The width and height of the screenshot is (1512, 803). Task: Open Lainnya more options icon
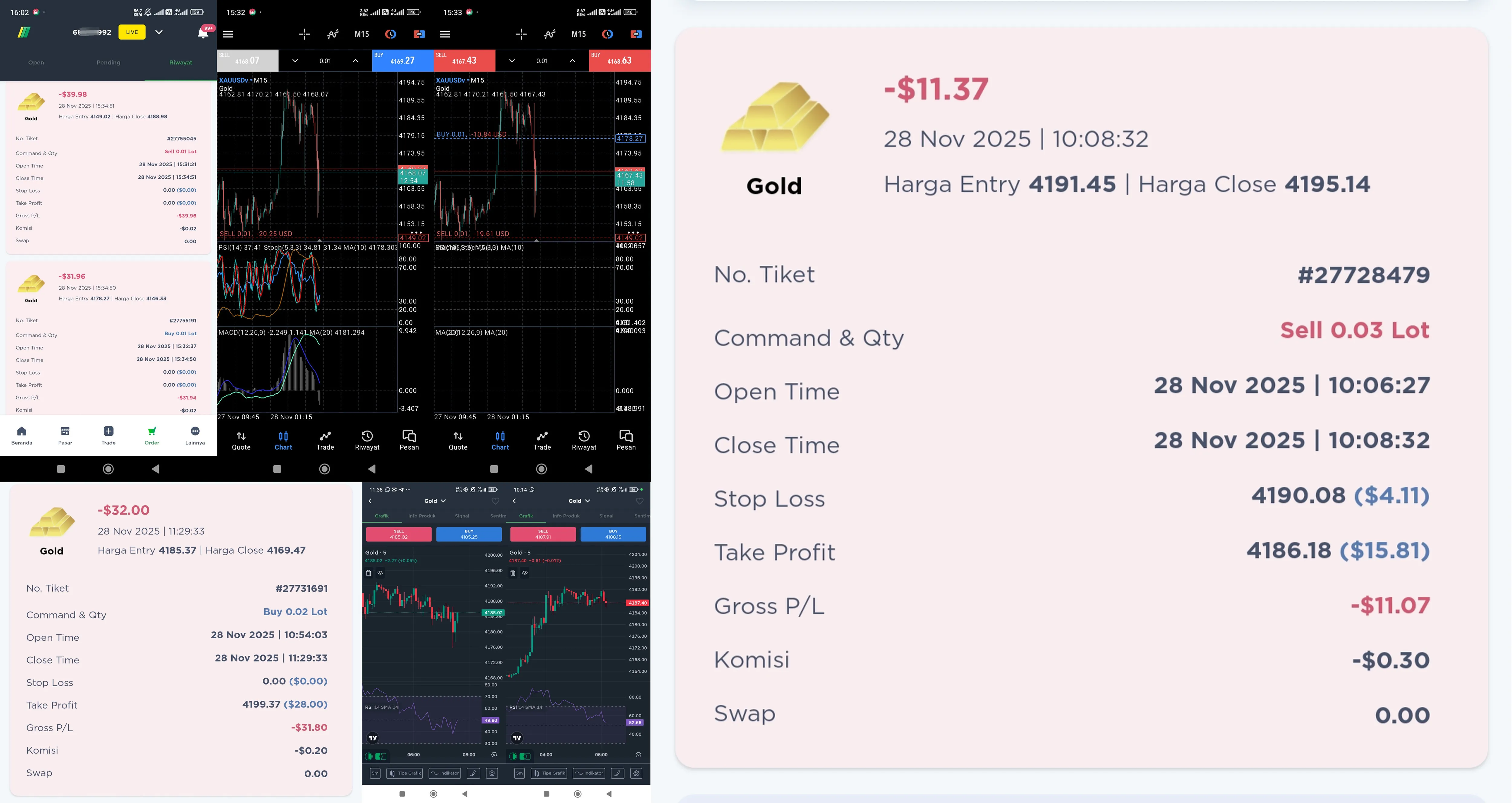tap(195, 436)
